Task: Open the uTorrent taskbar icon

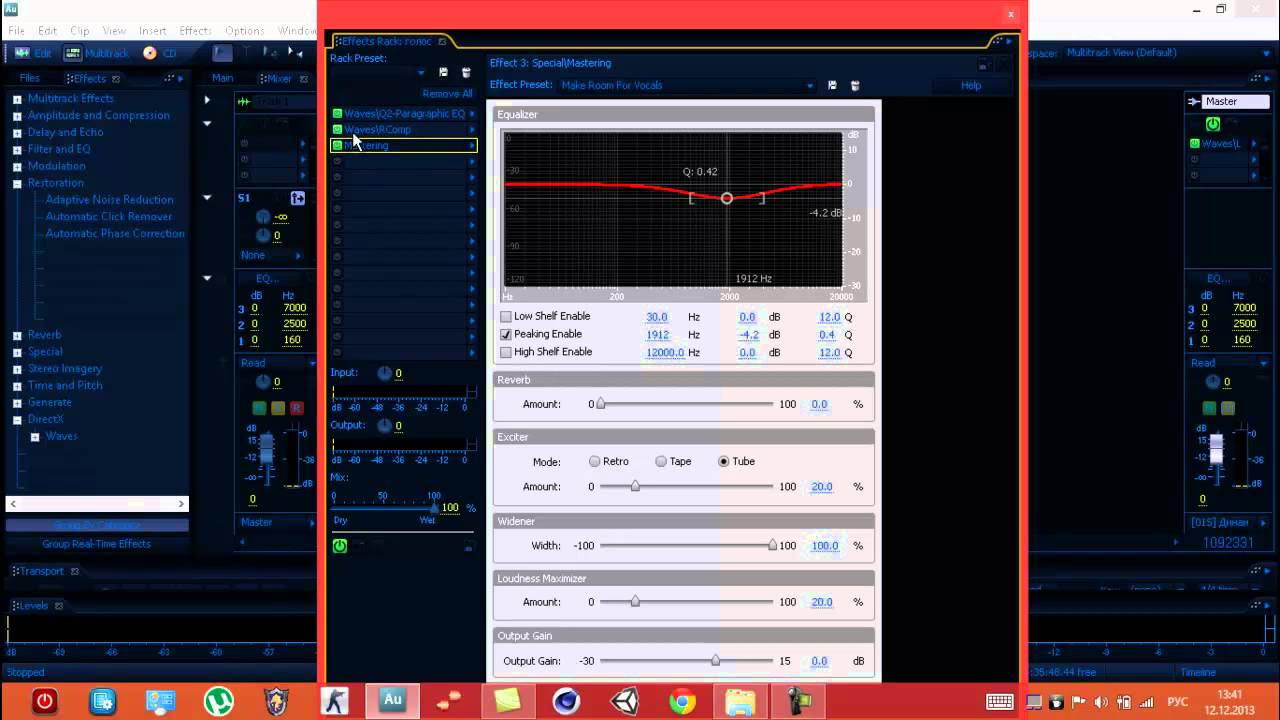Action: [x=218, y=702]
